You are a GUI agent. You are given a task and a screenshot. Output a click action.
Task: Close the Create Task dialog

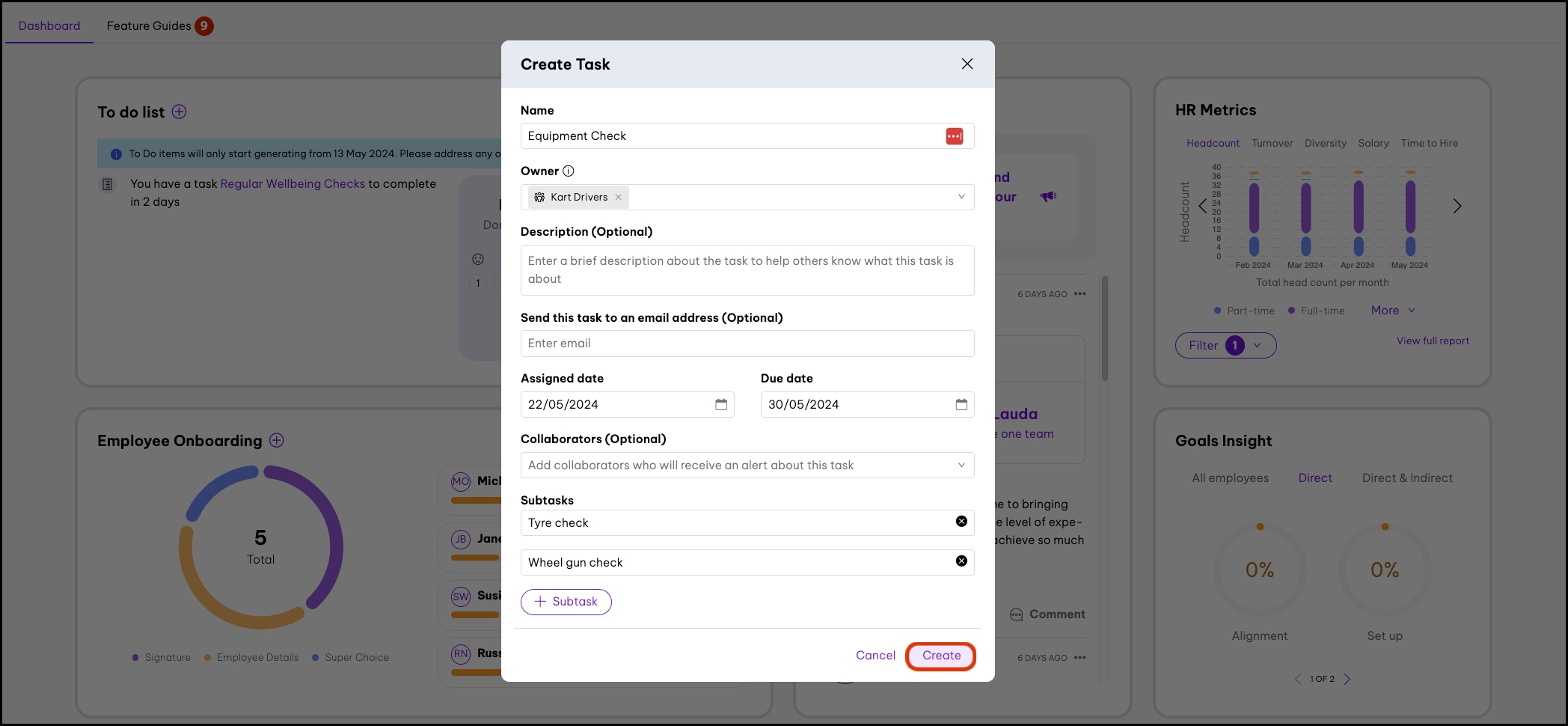tap(967, 64)
